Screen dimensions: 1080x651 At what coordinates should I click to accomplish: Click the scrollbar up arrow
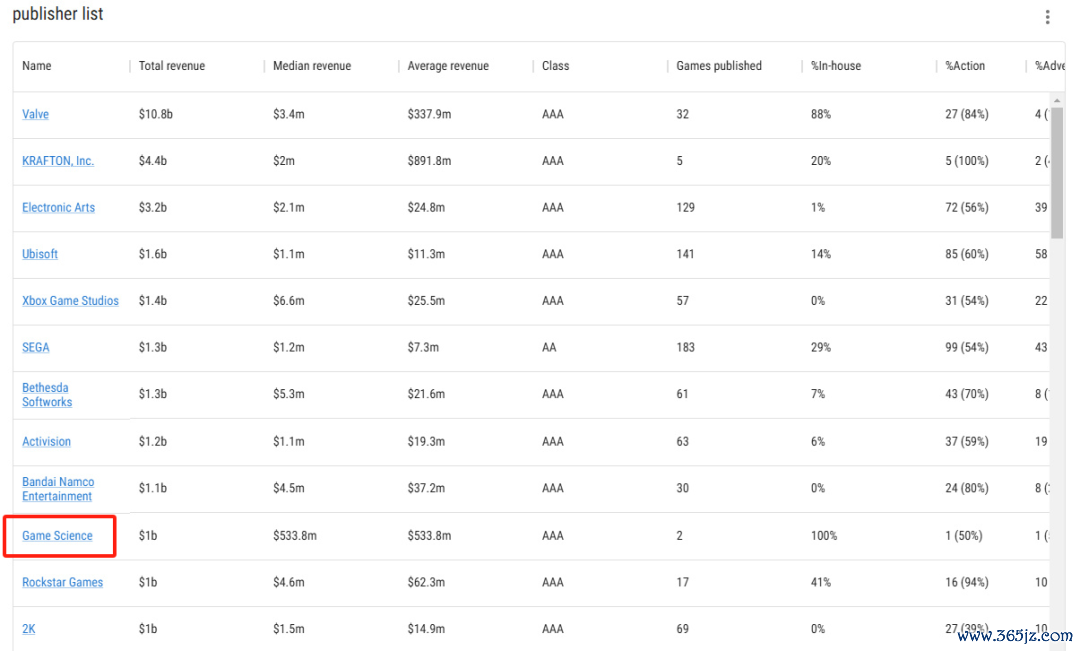coord(1057,101)
